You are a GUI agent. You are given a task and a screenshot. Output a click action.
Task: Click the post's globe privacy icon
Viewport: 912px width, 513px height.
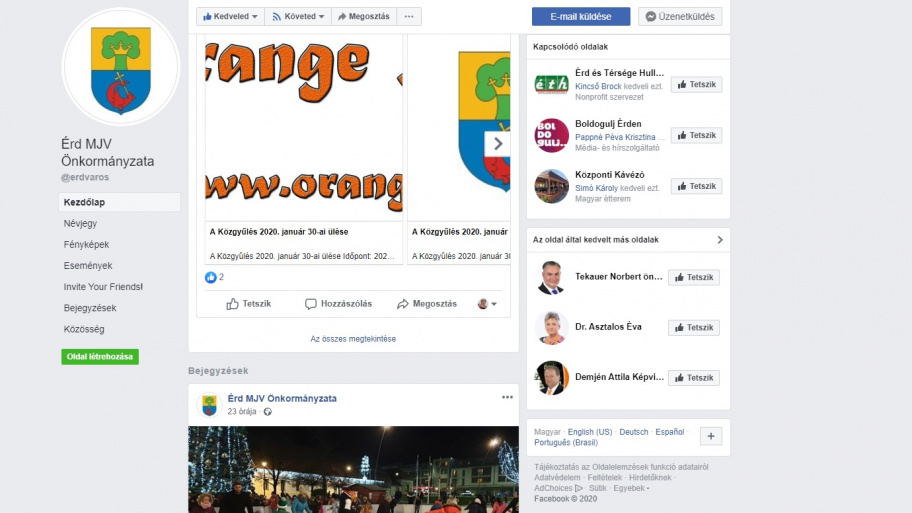click(x=268, y=412)
